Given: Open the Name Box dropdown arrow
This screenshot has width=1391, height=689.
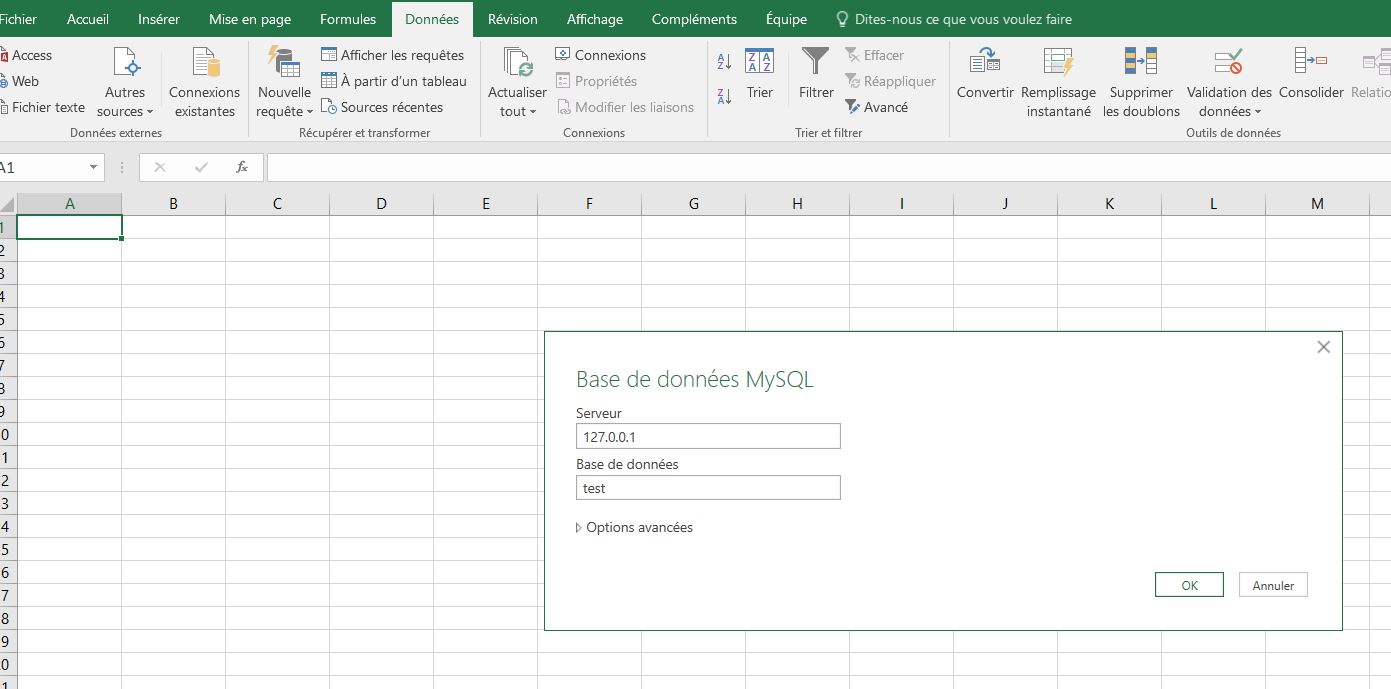Looking at the screenshot, I should 95,167.
